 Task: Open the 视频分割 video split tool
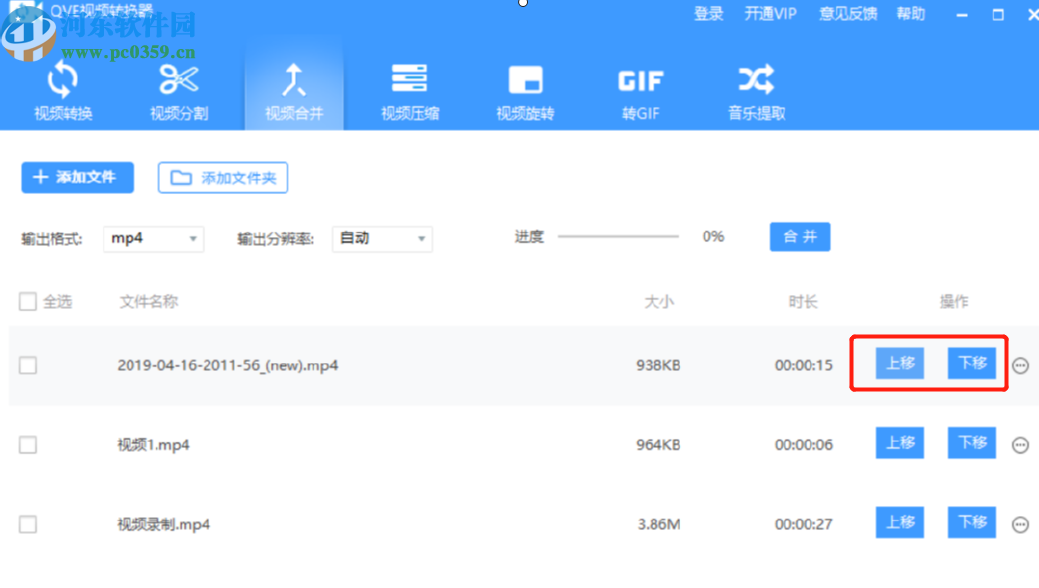(177, 90)
